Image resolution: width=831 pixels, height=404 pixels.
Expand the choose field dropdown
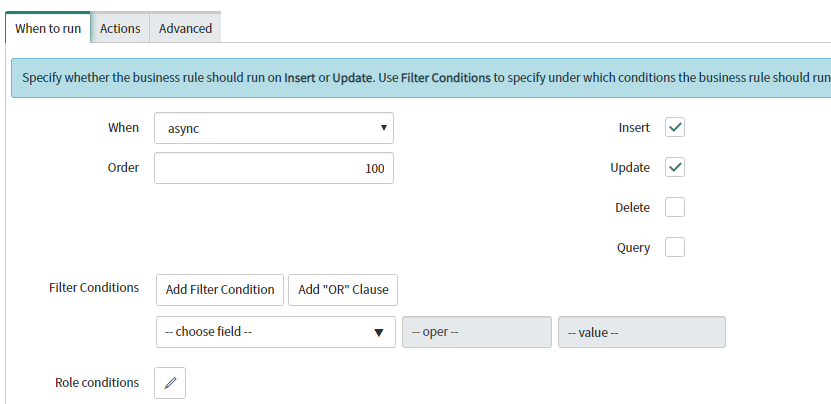276,332
